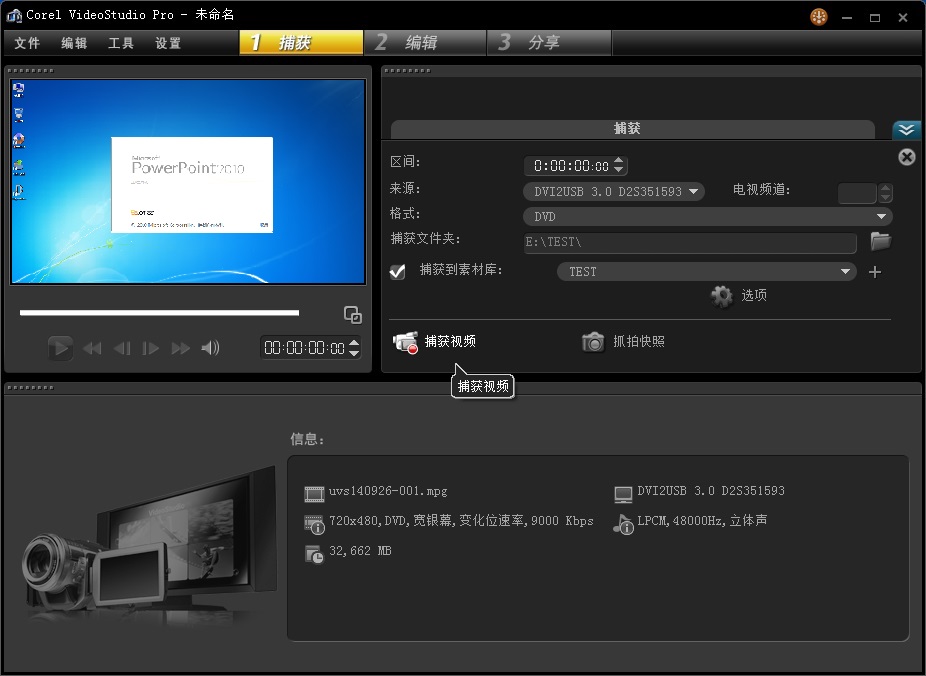Expand the DVD format dropdown
The width and height of the screenshot is (926, 676).
[x=707, y=217]
